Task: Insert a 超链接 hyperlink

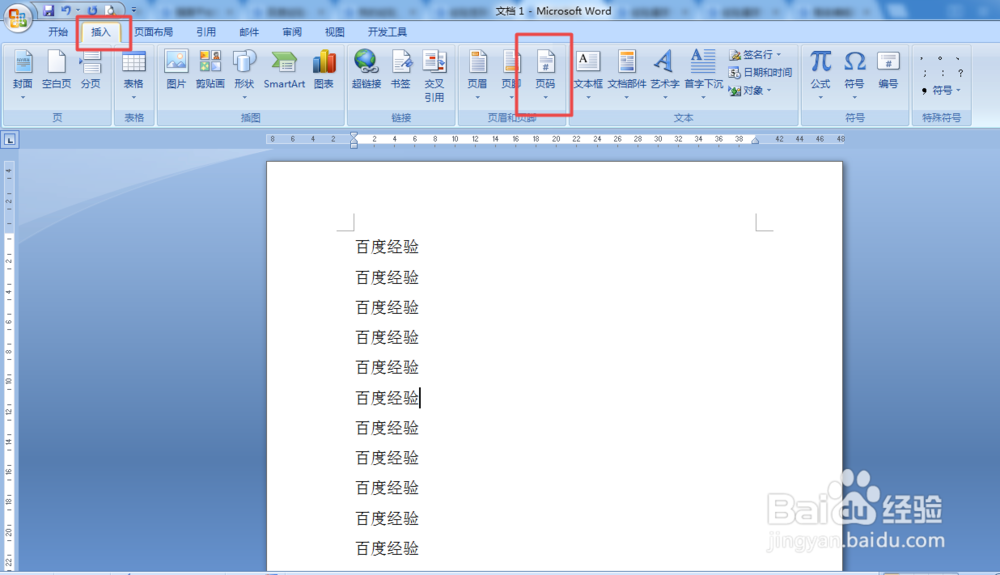Action: [366, 69]
